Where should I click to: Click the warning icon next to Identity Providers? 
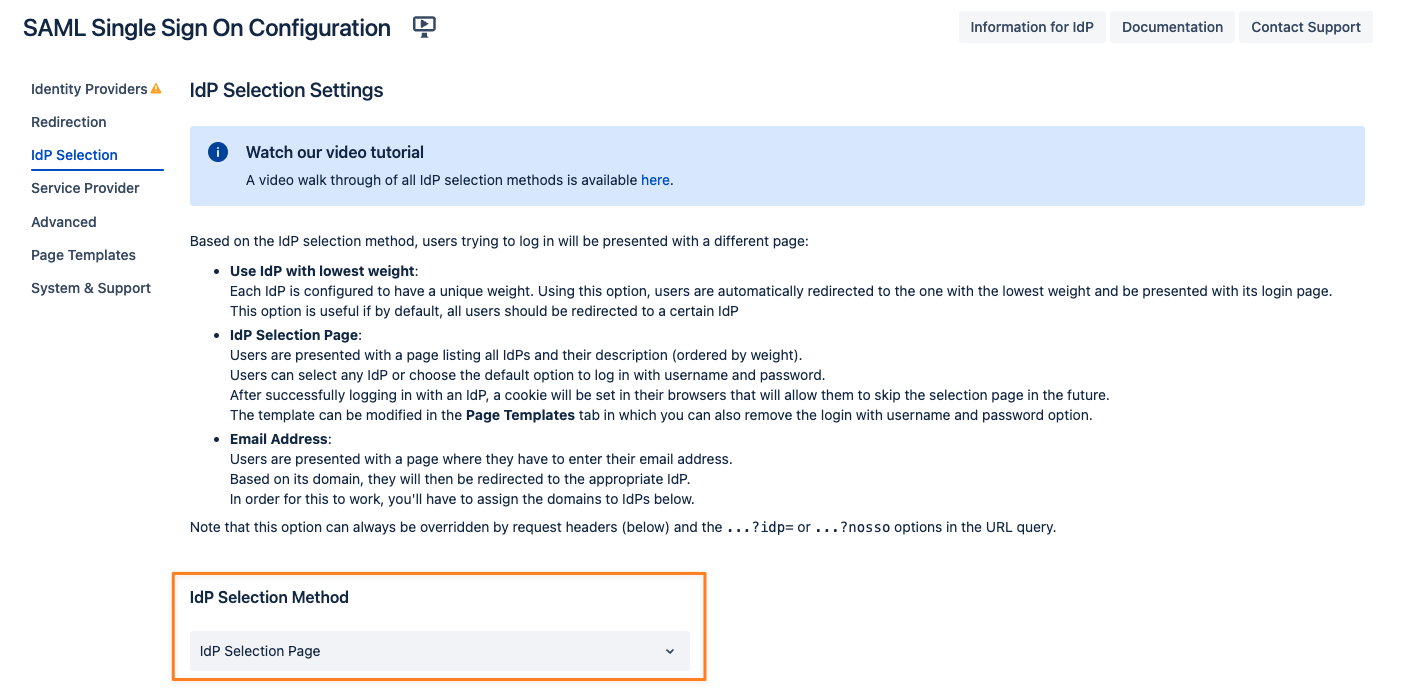tap(156, 89)
